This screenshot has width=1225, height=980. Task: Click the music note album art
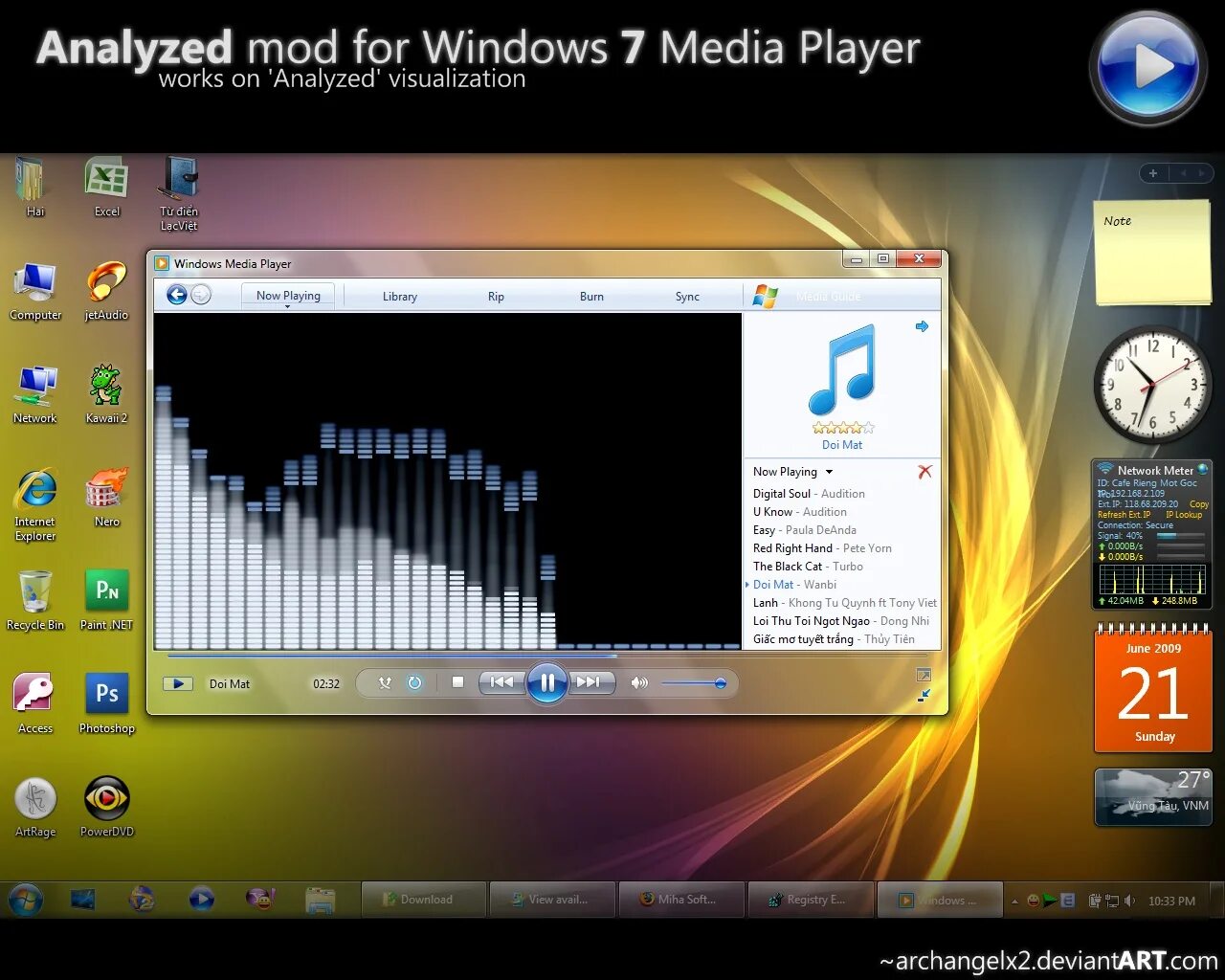click(842, 369)
